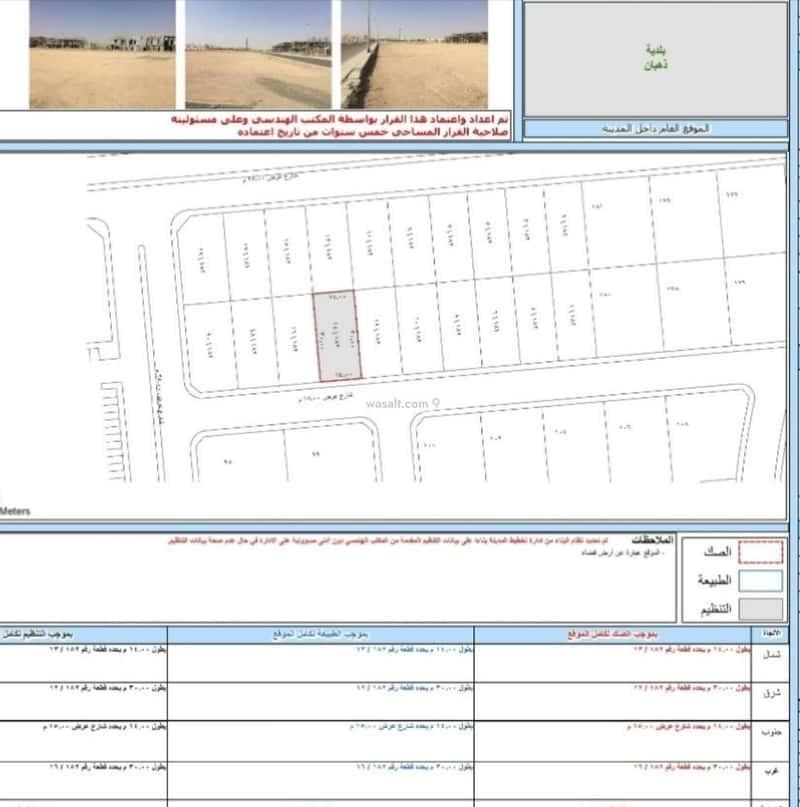This screenshot has height=807, width=800.
Task: Open the left site photo thumbnail
Action: [102, 54]
